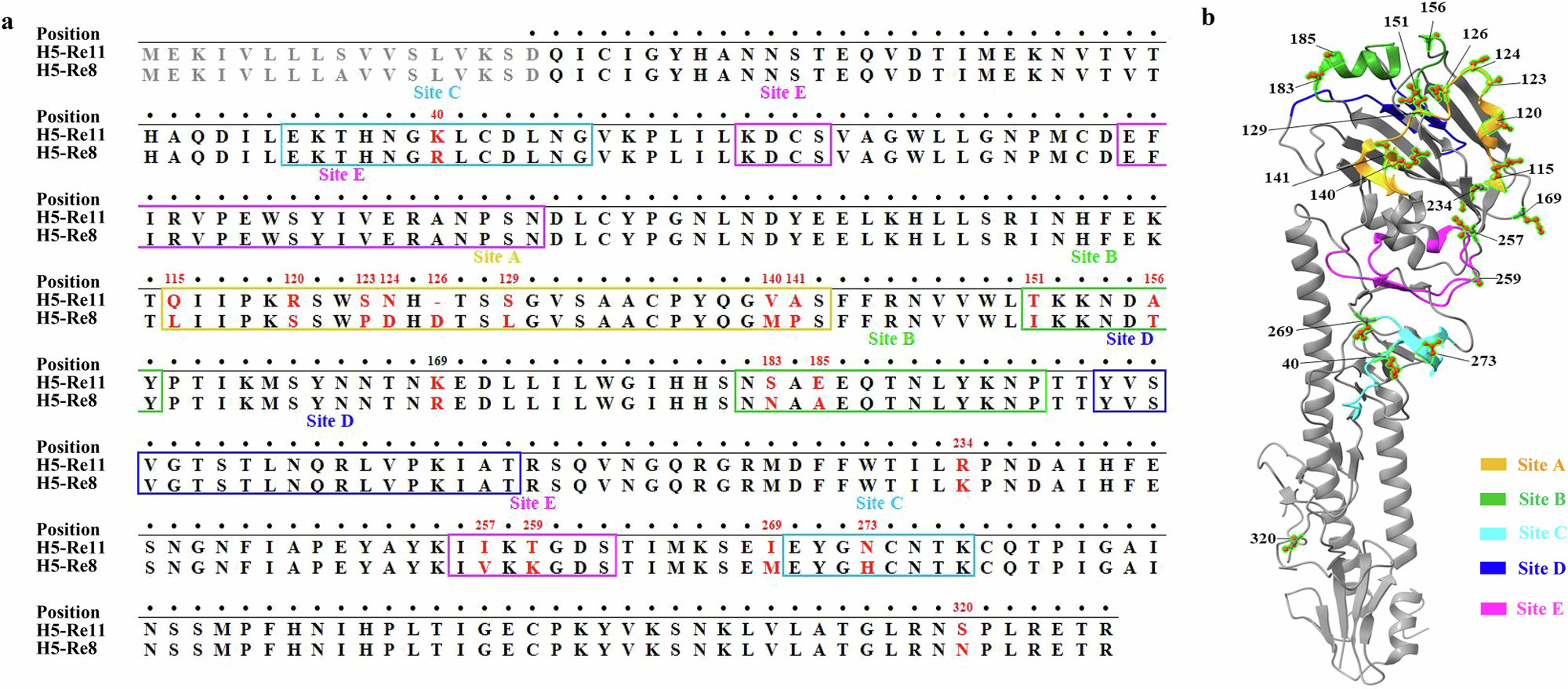
Task: Click residue label 183 on the 3D structure
Action: click(1281, 89)
